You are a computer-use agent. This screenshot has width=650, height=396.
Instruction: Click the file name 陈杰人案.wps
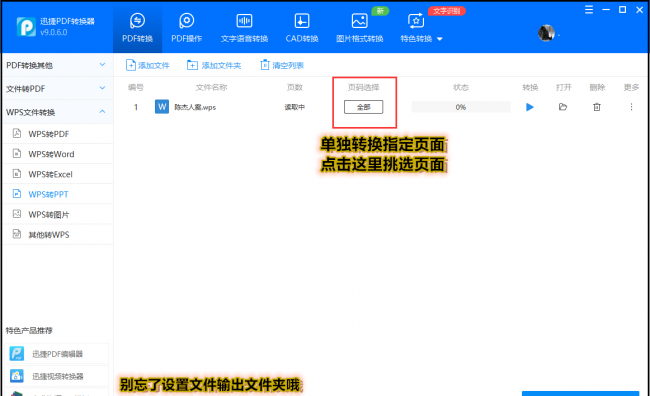click(195, 107)
